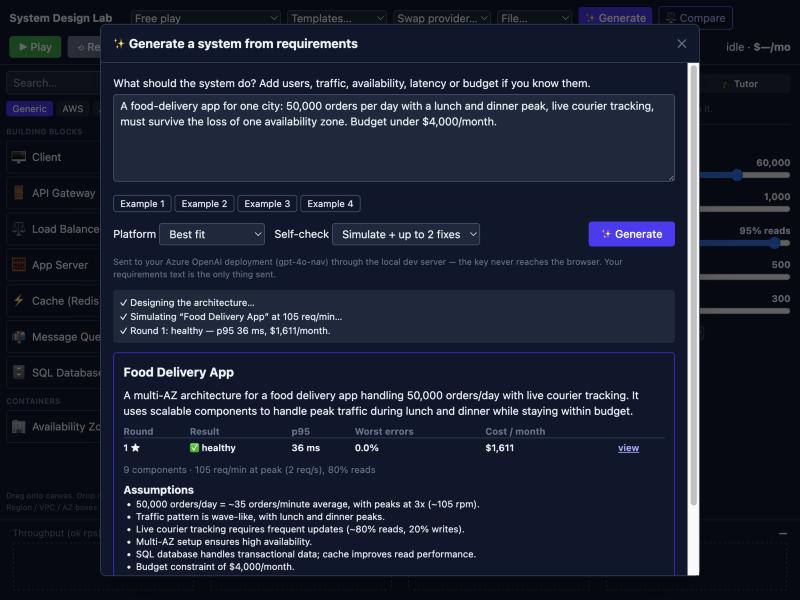Click the view link for round 1
Viewport: 800px width, 600px height.
pos(629,448)
